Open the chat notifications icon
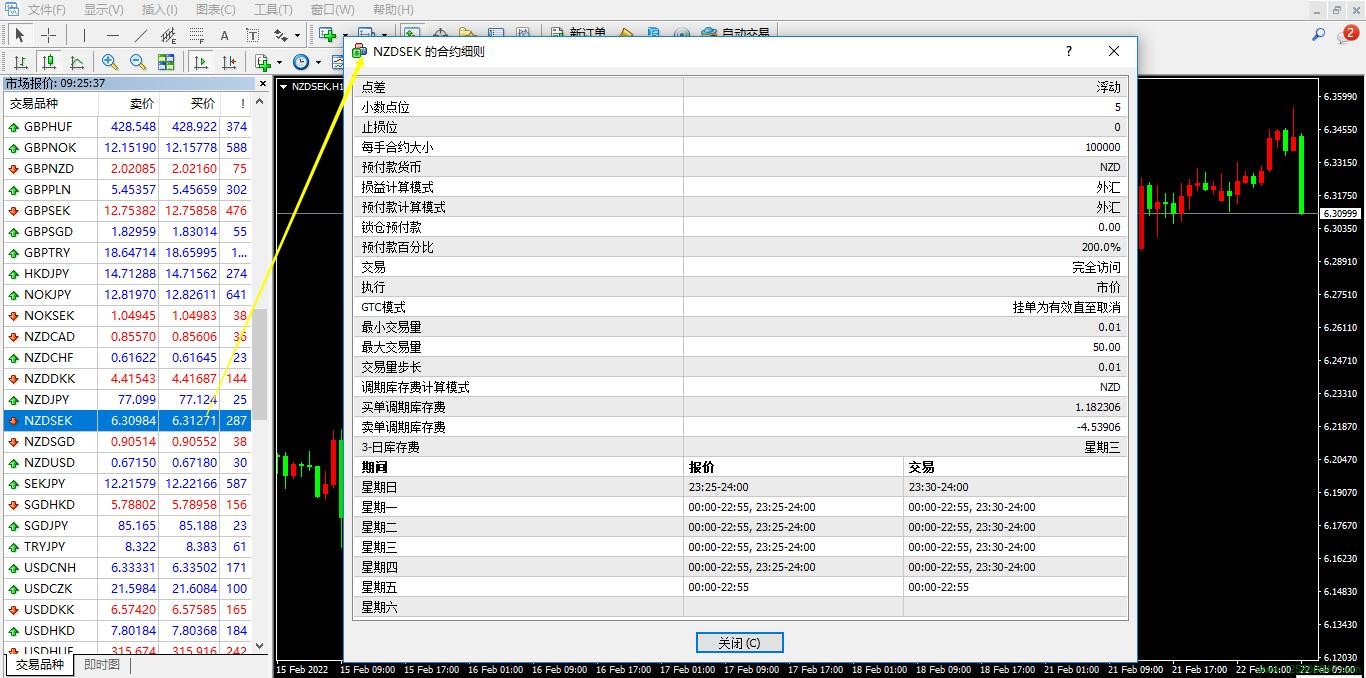This screenshot has height=678, width=1366. pyautogui.click(x=1346, y=36)
